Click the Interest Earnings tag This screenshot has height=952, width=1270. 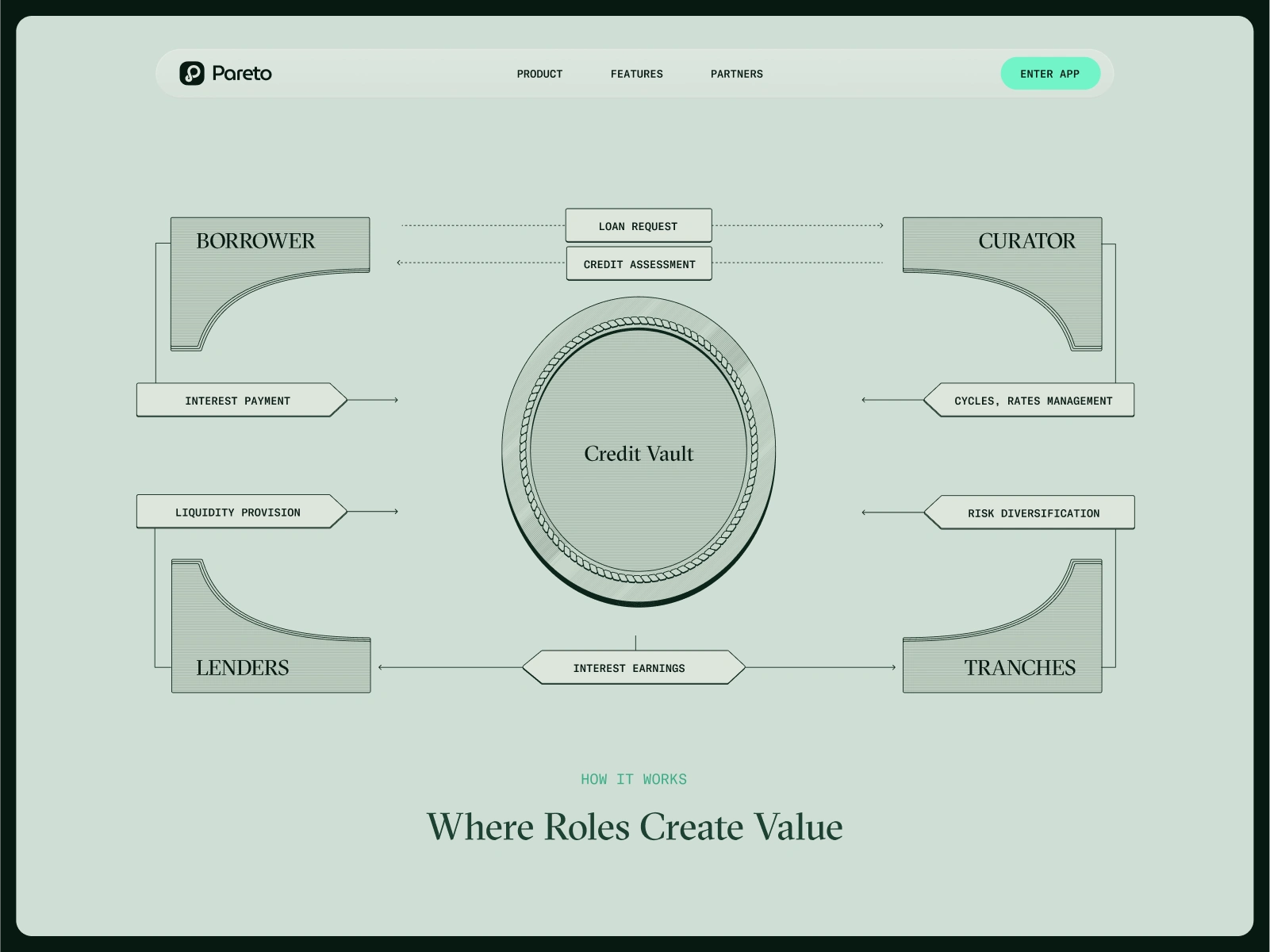pyautogui.click(x=634, y=667)
